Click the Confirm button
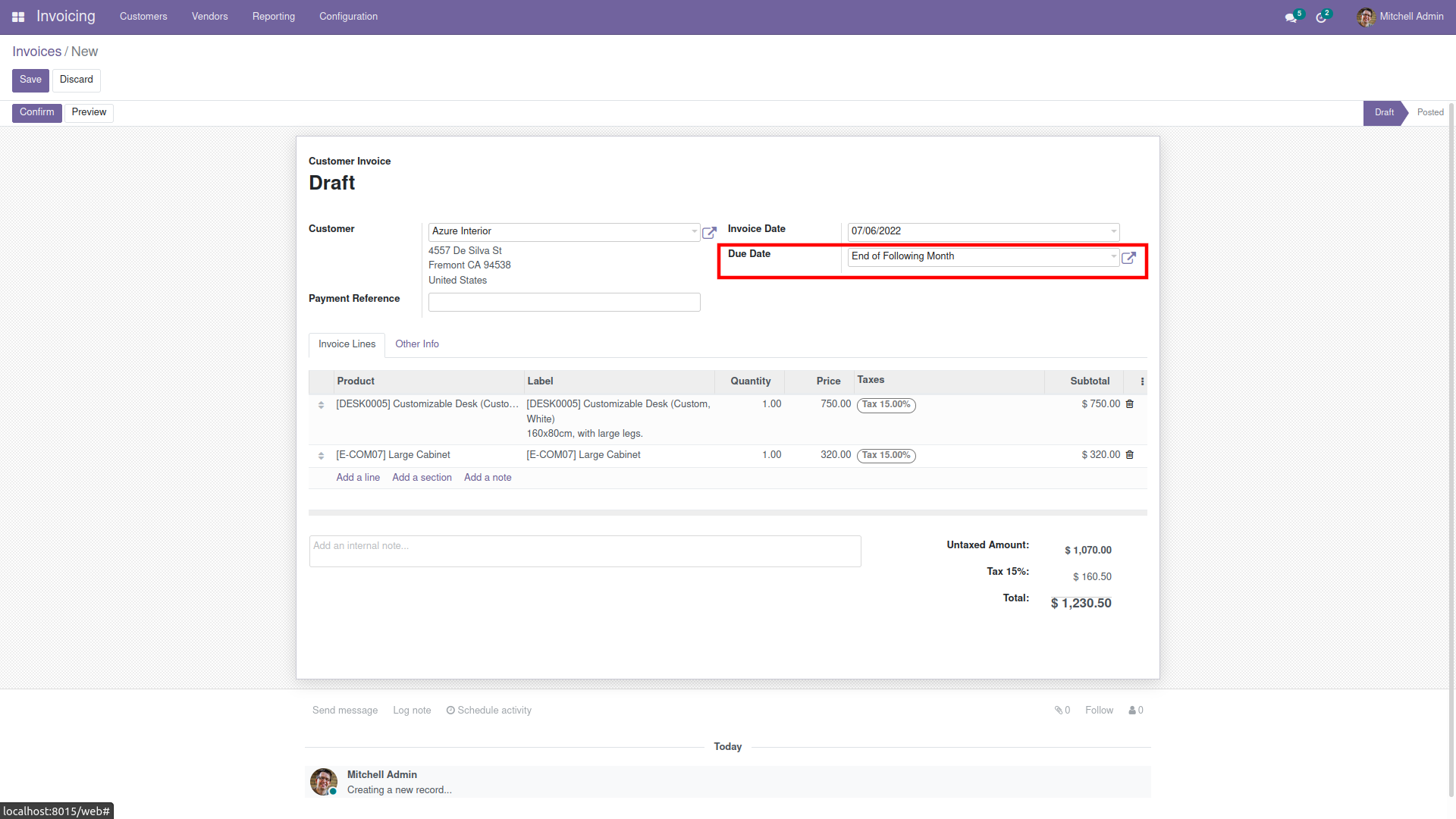This screenshot has width=1456, height=819. click(36, 112)
